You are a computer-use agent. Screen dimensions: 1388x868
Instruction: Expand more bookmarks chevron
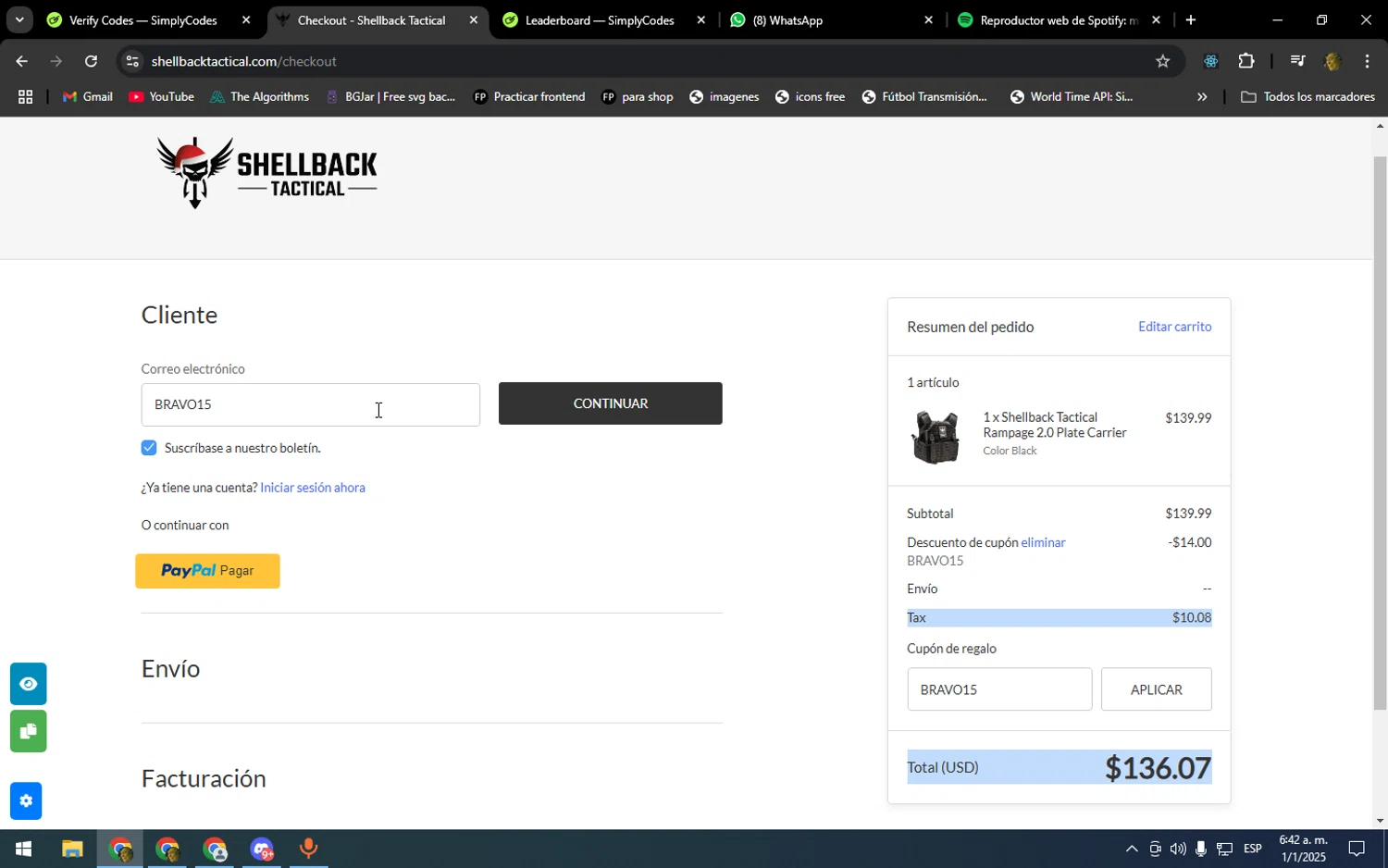(x=1202, y=96)
